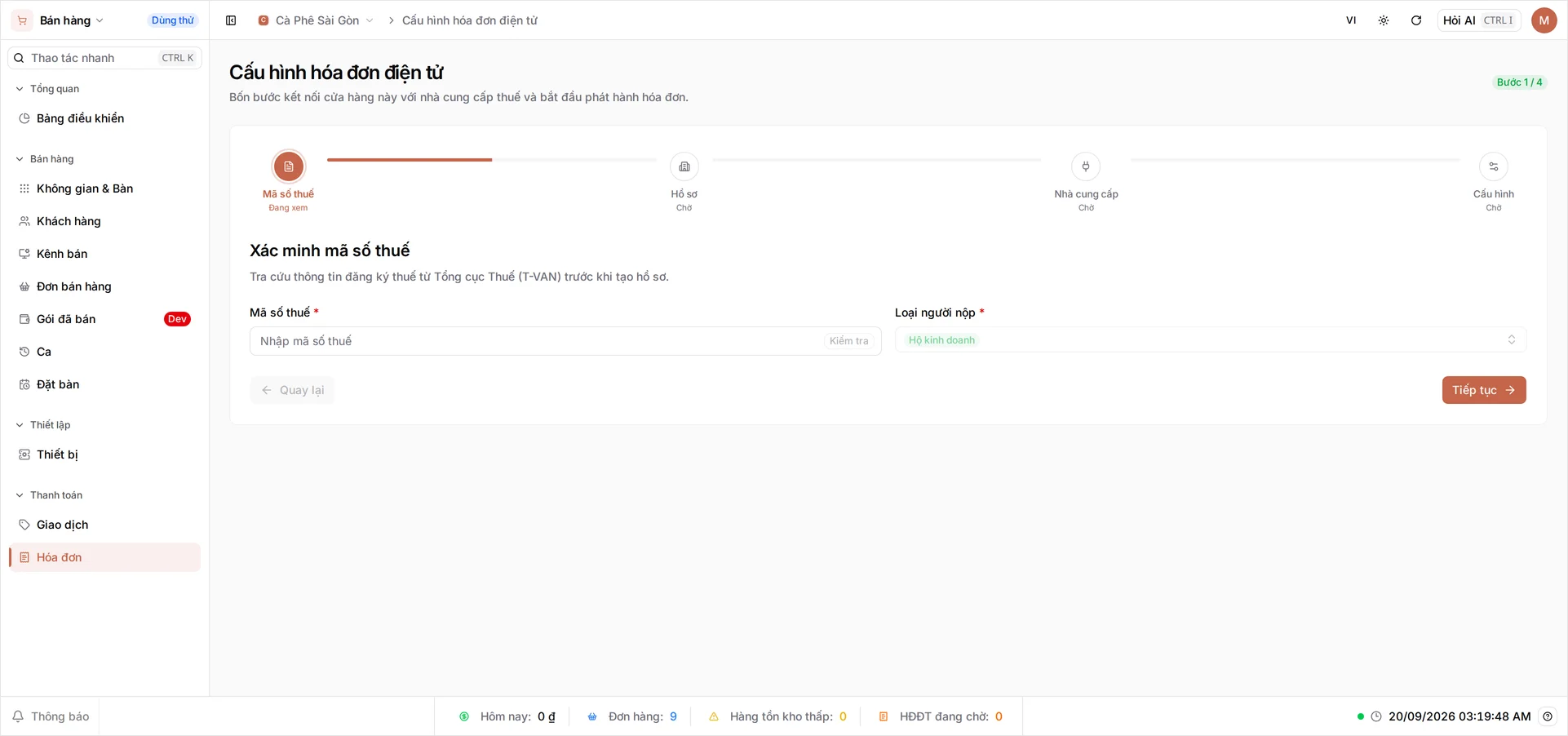
Task: Collapse the Bán hàng sidebar section
Action: (x=45, y=159)
